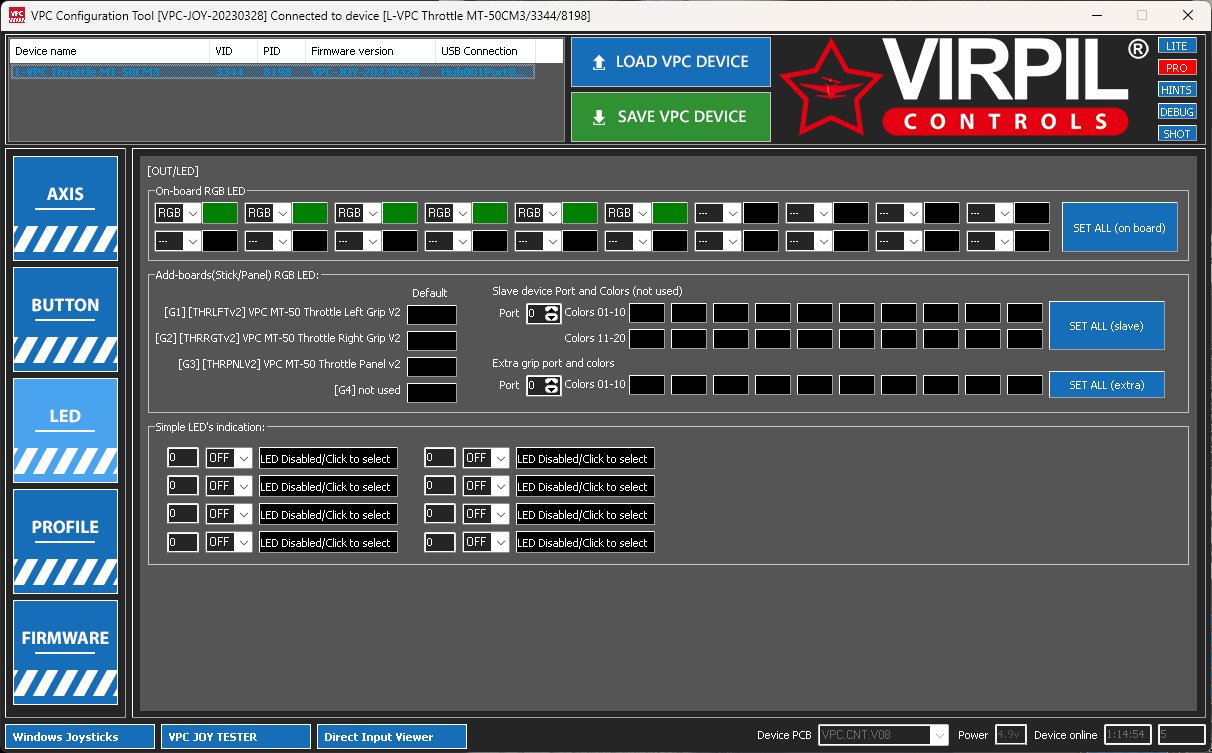The image size is (1212, 753).
Task: Click SET ALL (on board) button
Action: pyautogui.click(x=1119, y=228)
